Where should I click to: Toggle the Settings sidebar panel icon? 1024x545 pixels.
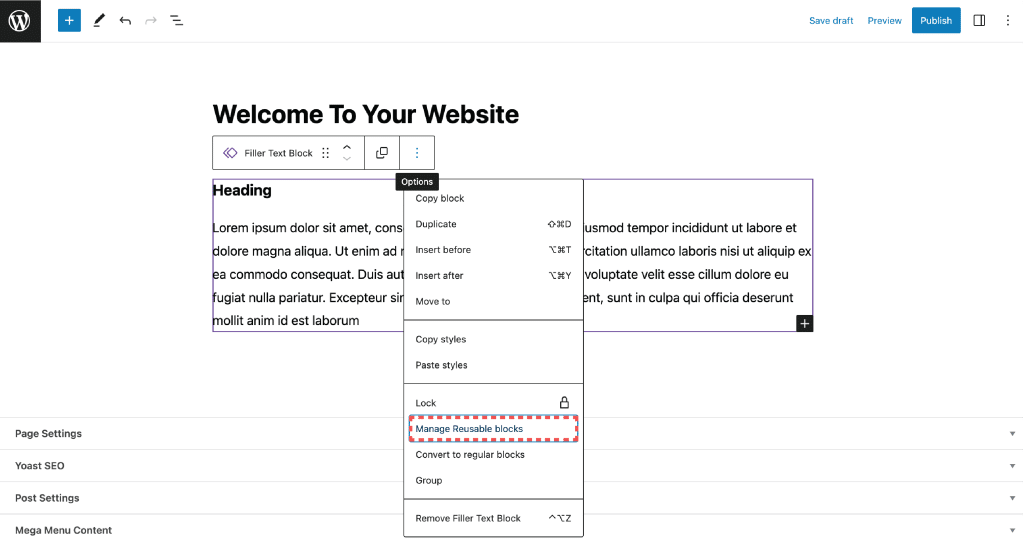click(979, 21)
